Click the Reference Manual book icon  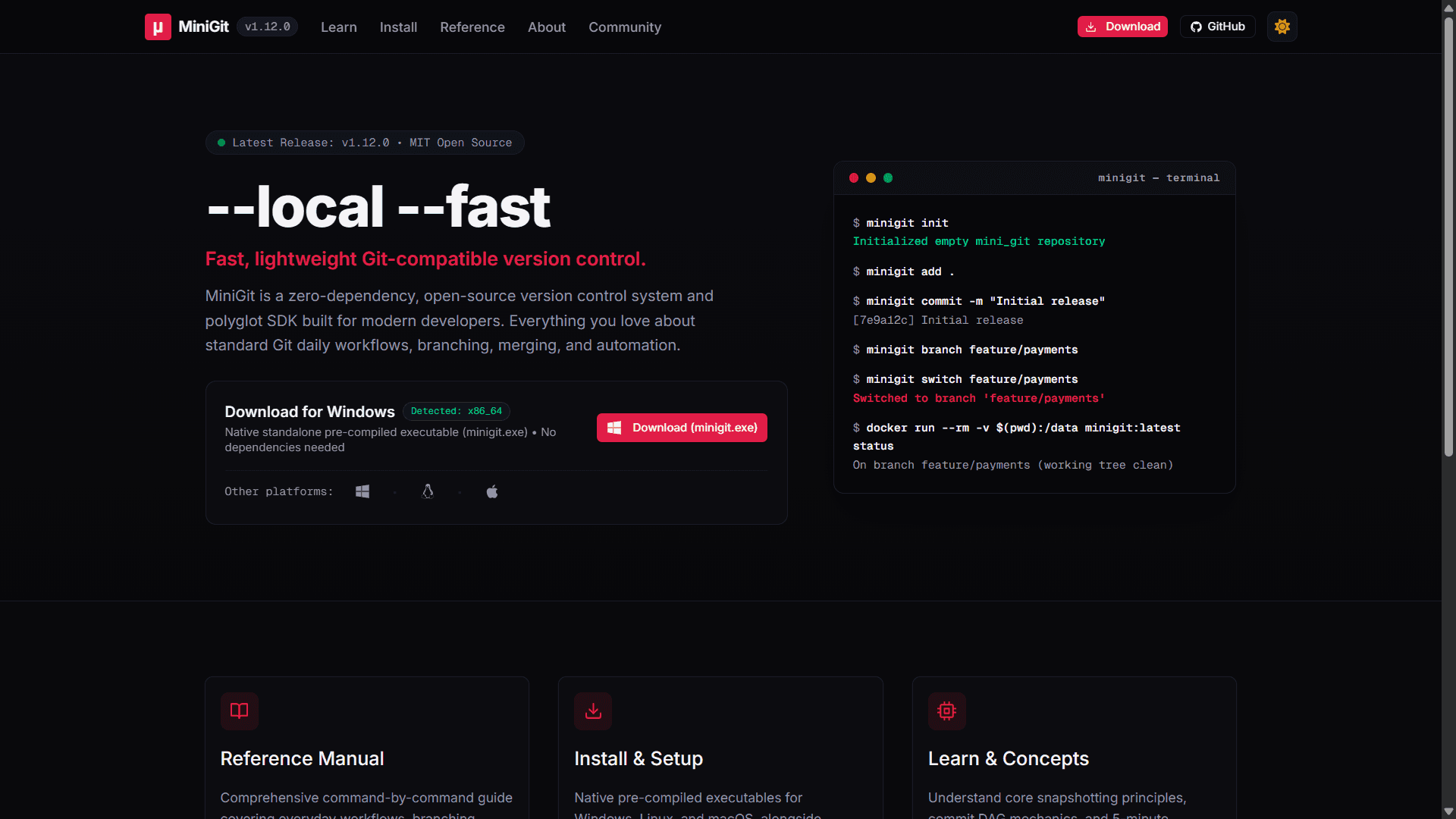click(240, 711)
